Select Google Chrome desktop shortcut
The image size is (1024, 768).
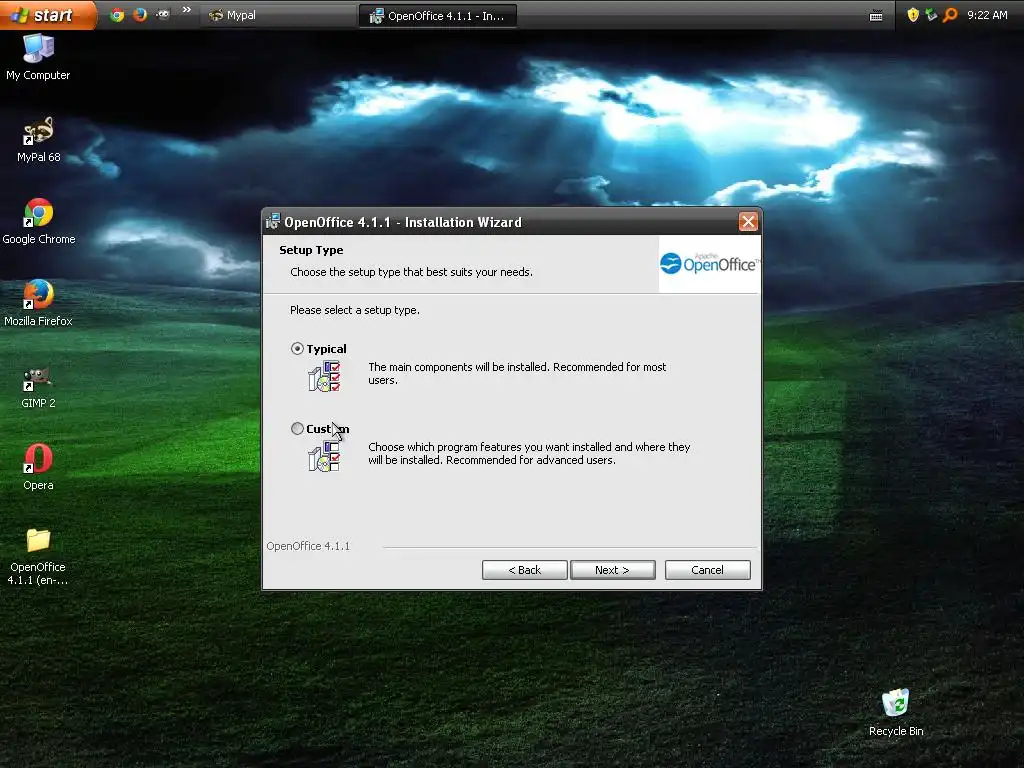click(x=39, y=221)
